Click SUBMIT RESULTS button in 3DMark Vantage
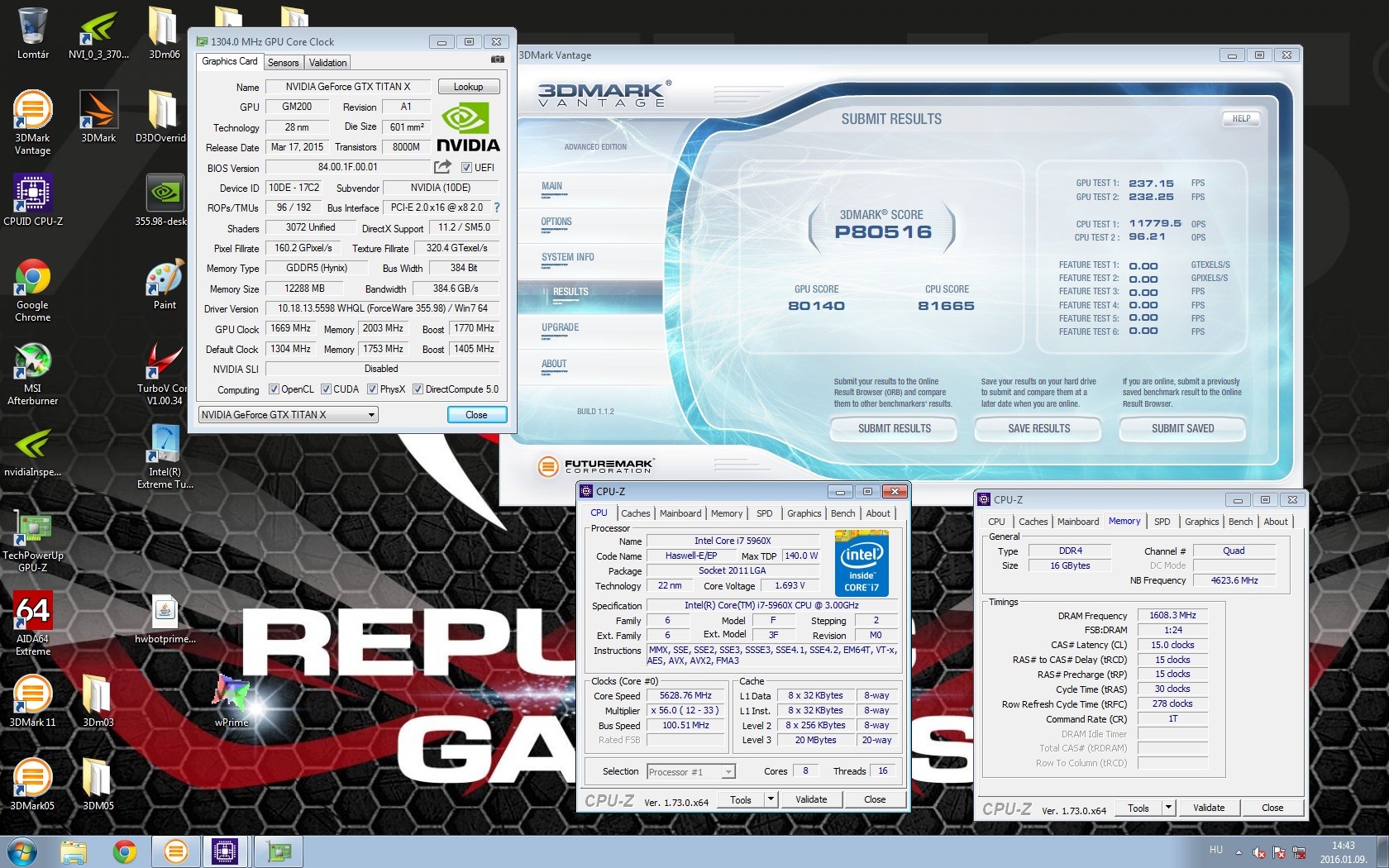The width and height of the screenshot is (1389, 868). [x=894, y=429]
